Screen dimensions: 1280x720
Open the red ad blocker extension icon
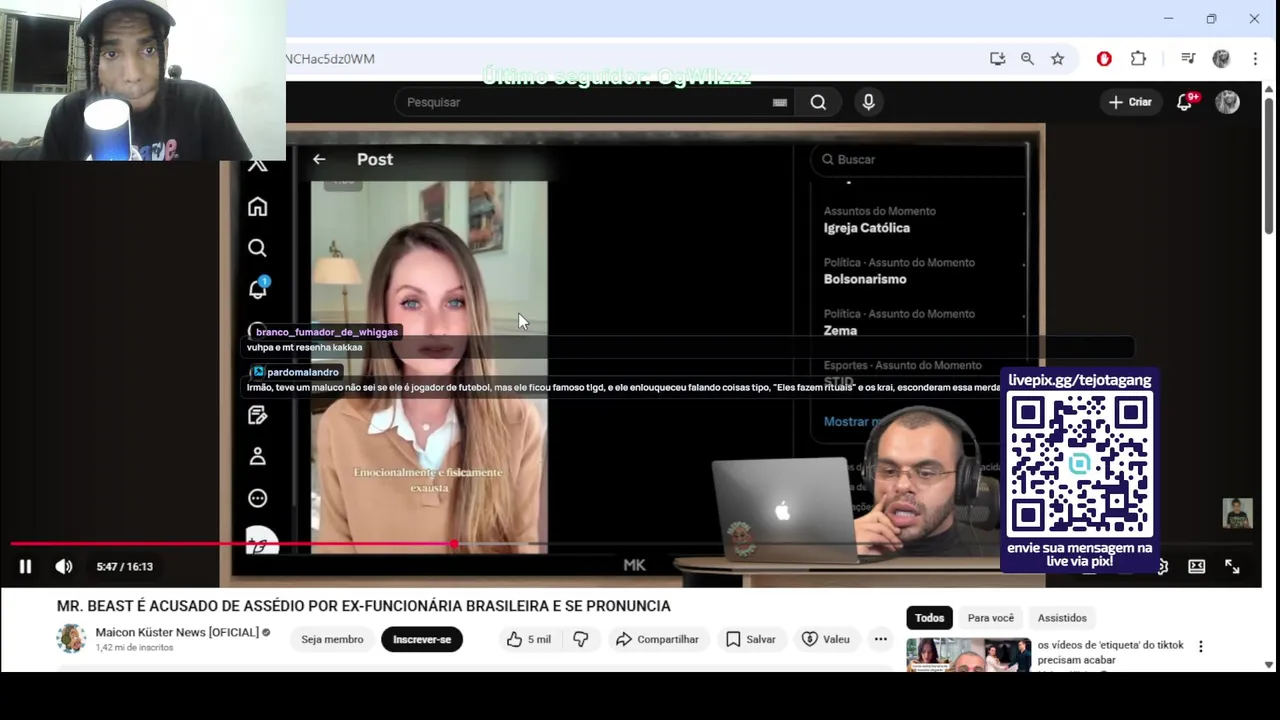tap(1104, 59)
